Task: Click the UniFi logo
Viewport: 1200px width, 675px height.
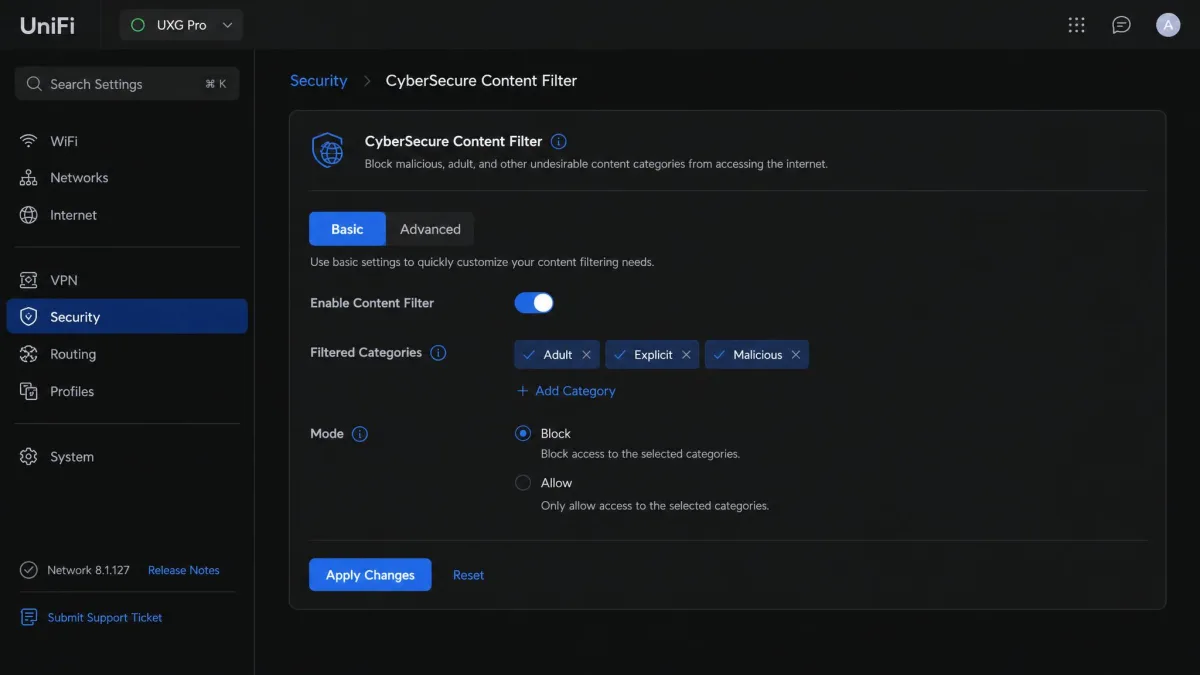Action: (x=47, y=25)
